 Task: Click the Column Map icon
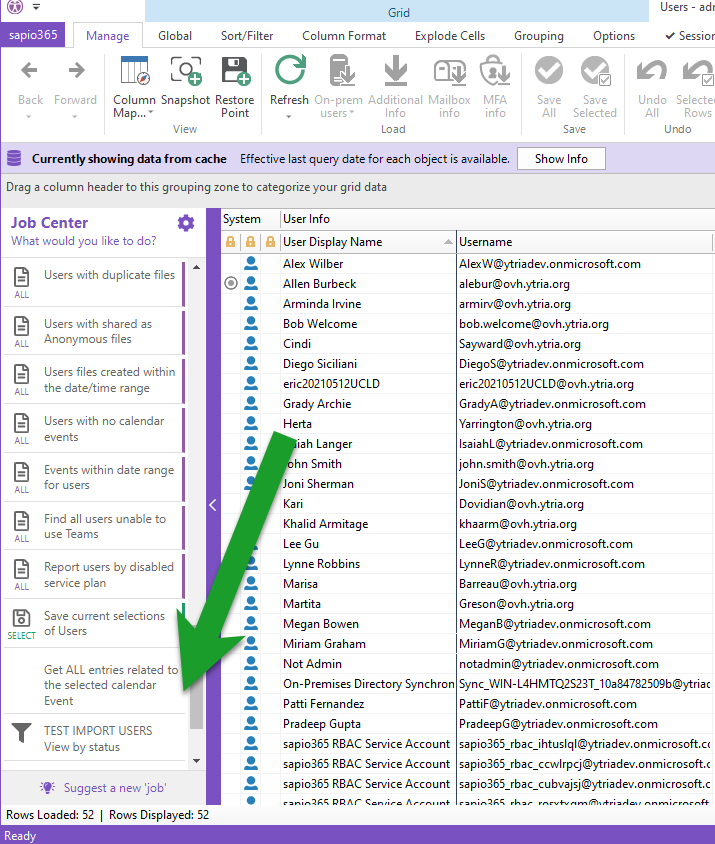134,72
